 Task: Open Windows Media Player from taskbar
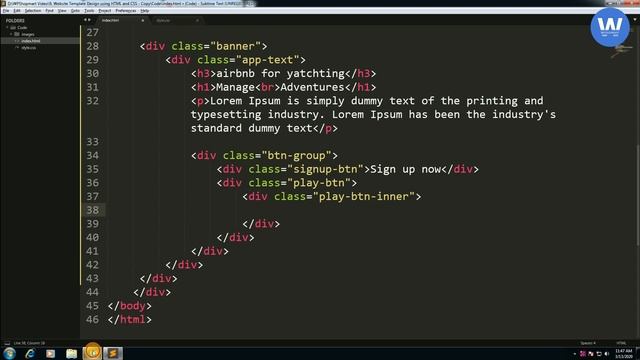pos(51,353)
